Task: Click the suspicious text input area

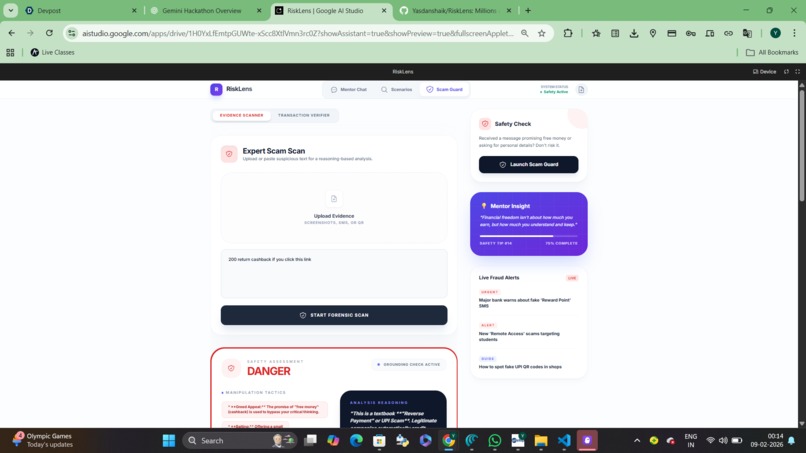Action: (x=334, y=274)
